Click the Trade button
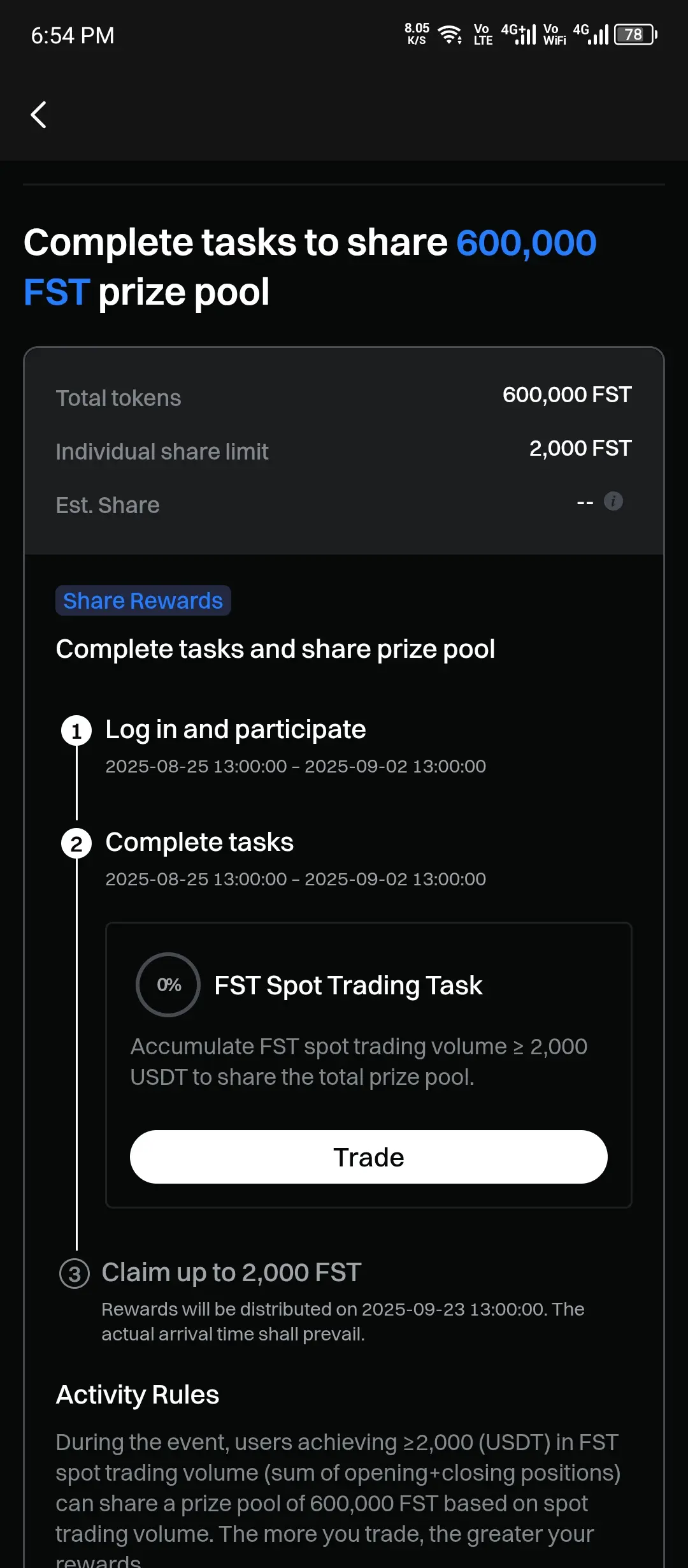This screenshot has width=688, height=1568. point(369,1157)
